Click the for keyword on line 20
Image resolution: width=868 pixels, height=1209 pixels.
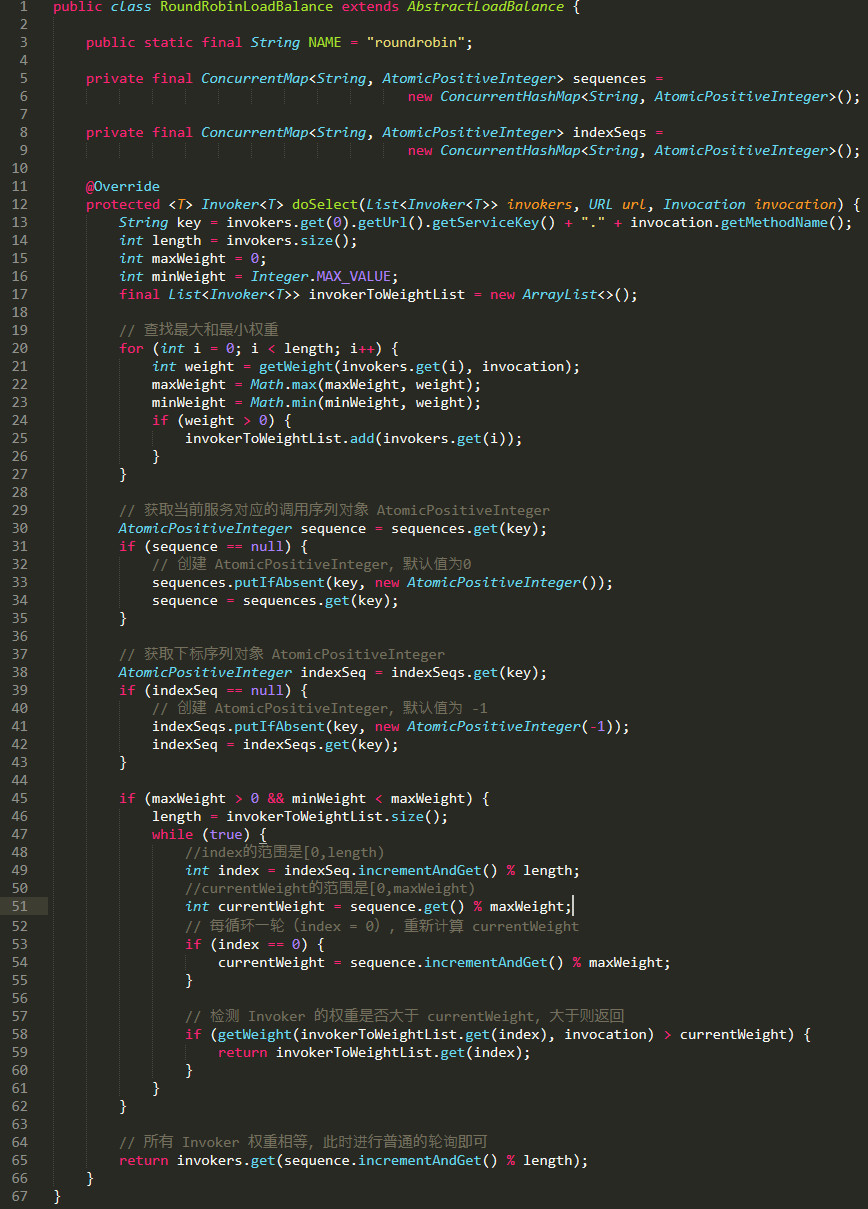point(131,349)
